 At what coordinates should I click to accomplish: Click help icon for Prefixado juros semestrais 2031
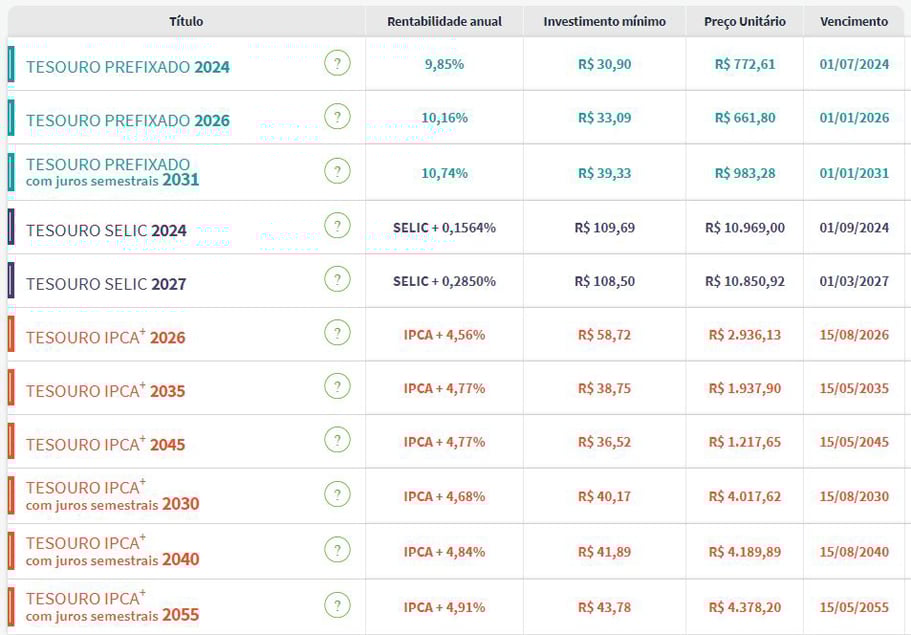pyautogui.click(x=337, y=172)
